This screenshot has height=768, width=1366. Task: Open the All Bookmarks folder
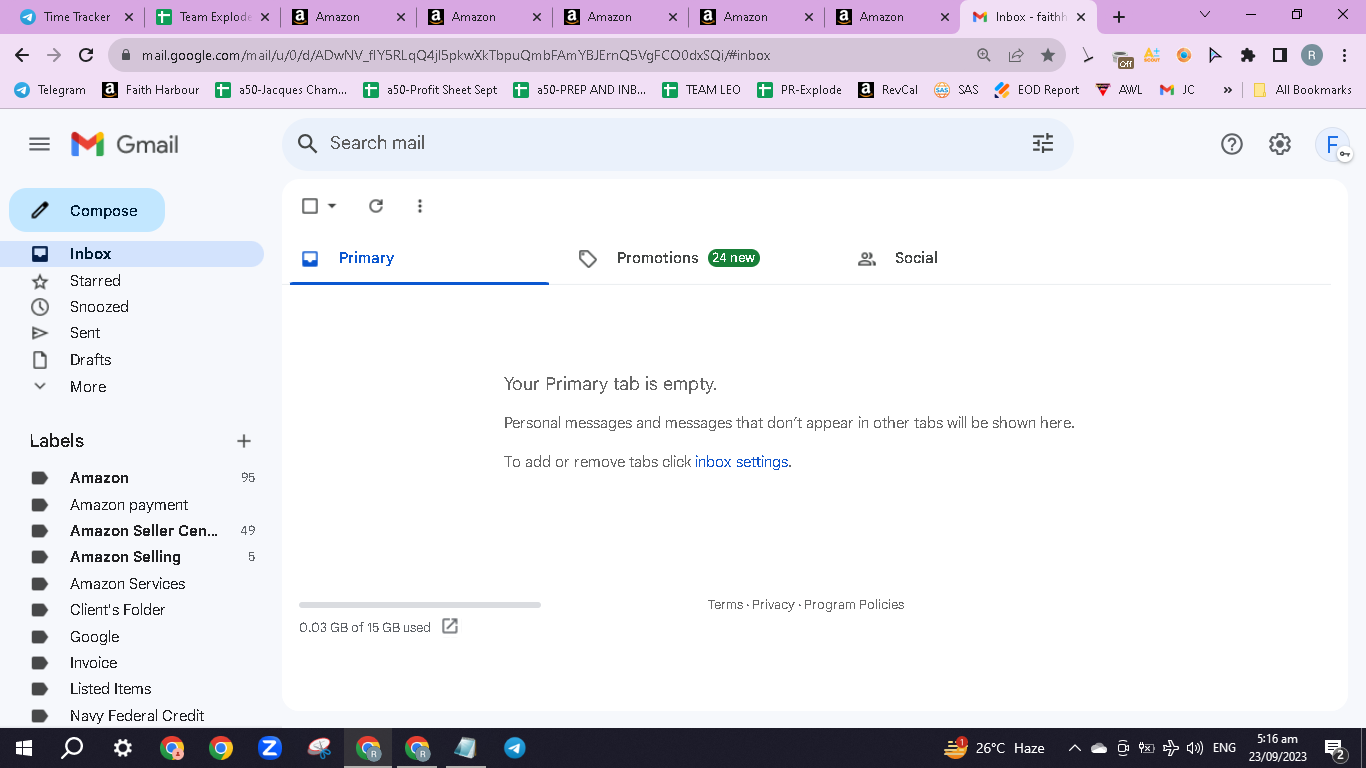click(1302, 90)
